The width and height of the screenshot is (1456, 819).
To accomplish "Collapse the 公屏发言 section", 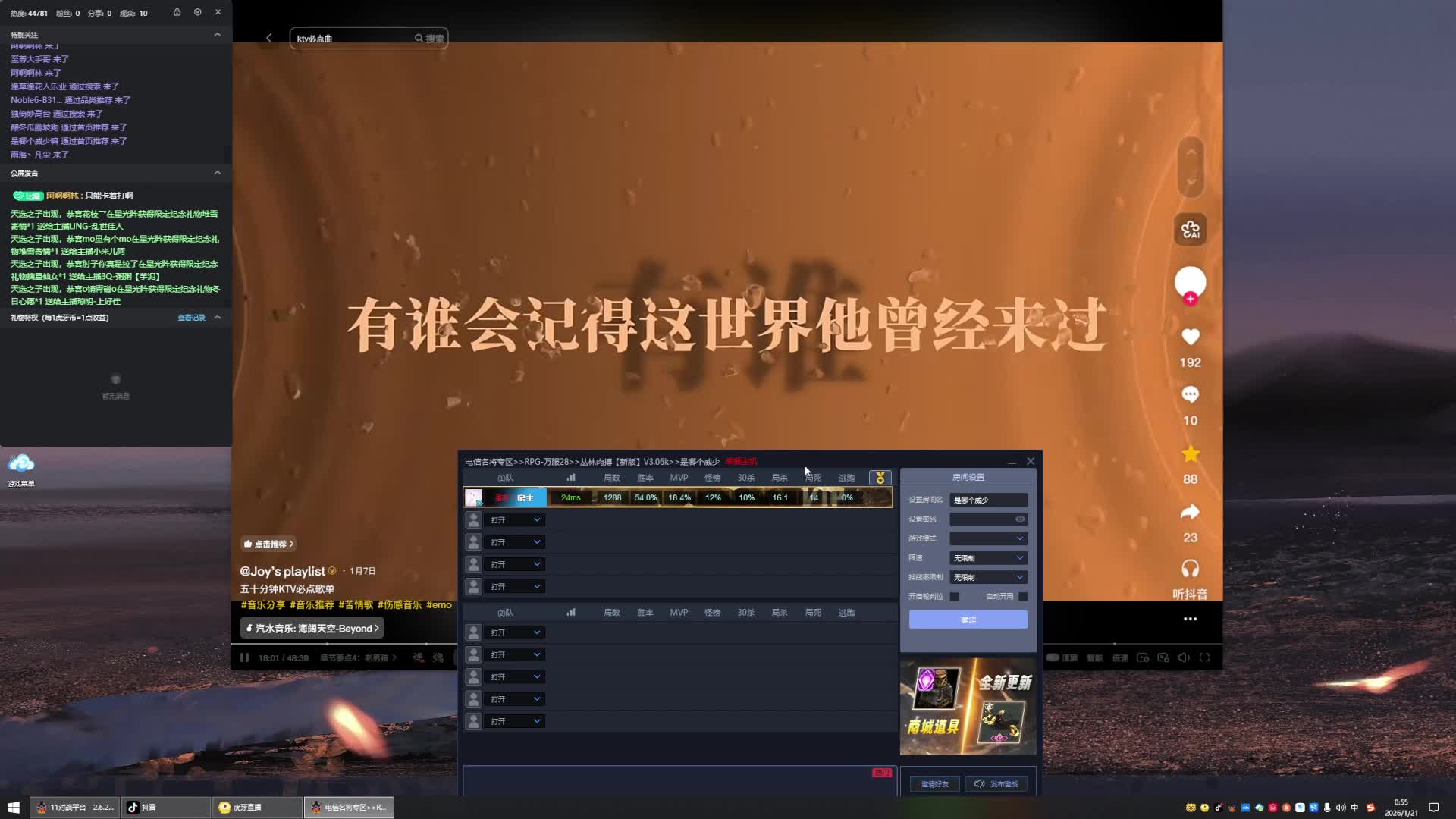I will [x=217, y=173].
